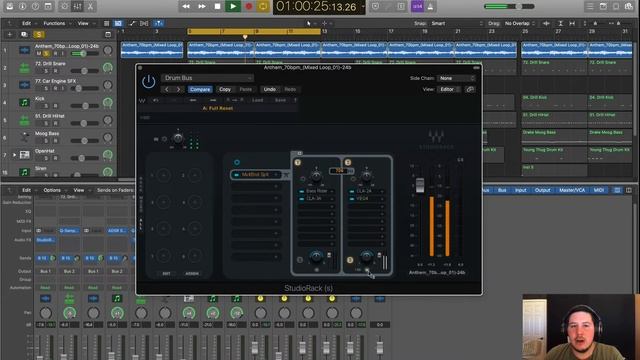Open tracks area View menu
Viewport: 640px width, 360px height.
click(83, 24)
